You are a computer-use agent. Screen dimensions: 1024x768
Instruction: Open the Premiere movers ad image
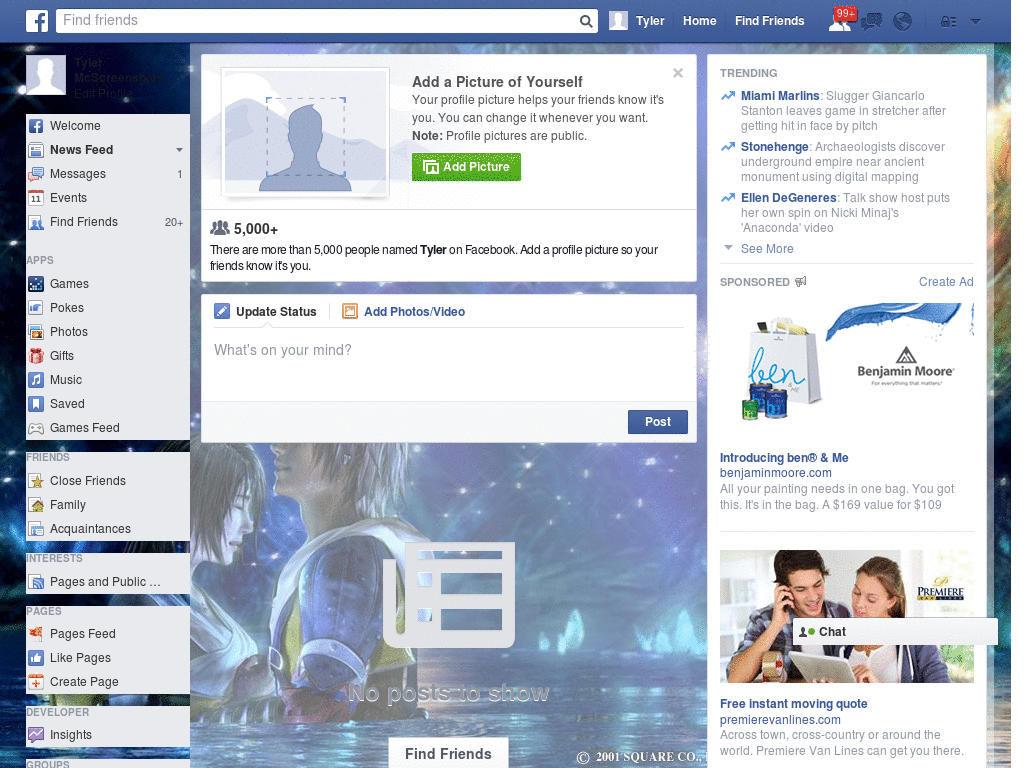coord(846,616)
